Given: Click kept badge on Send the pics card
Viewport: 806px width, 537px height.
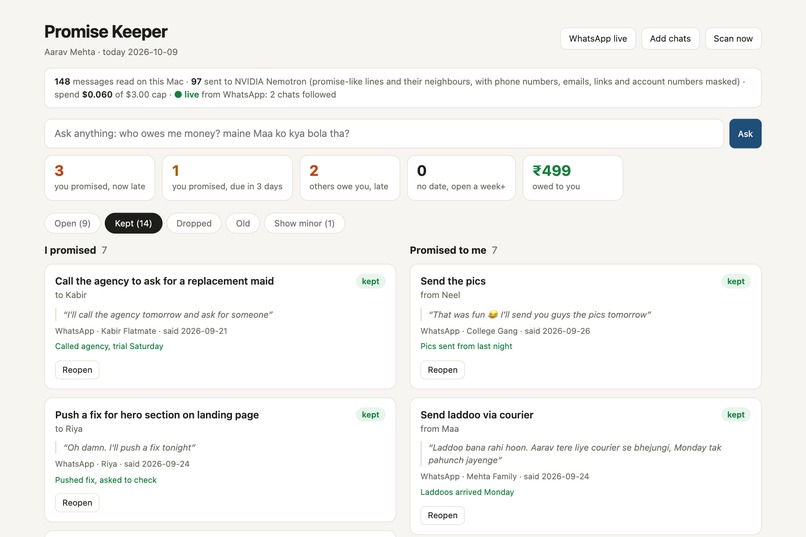Looking at the screenshot, I should 736,281.
